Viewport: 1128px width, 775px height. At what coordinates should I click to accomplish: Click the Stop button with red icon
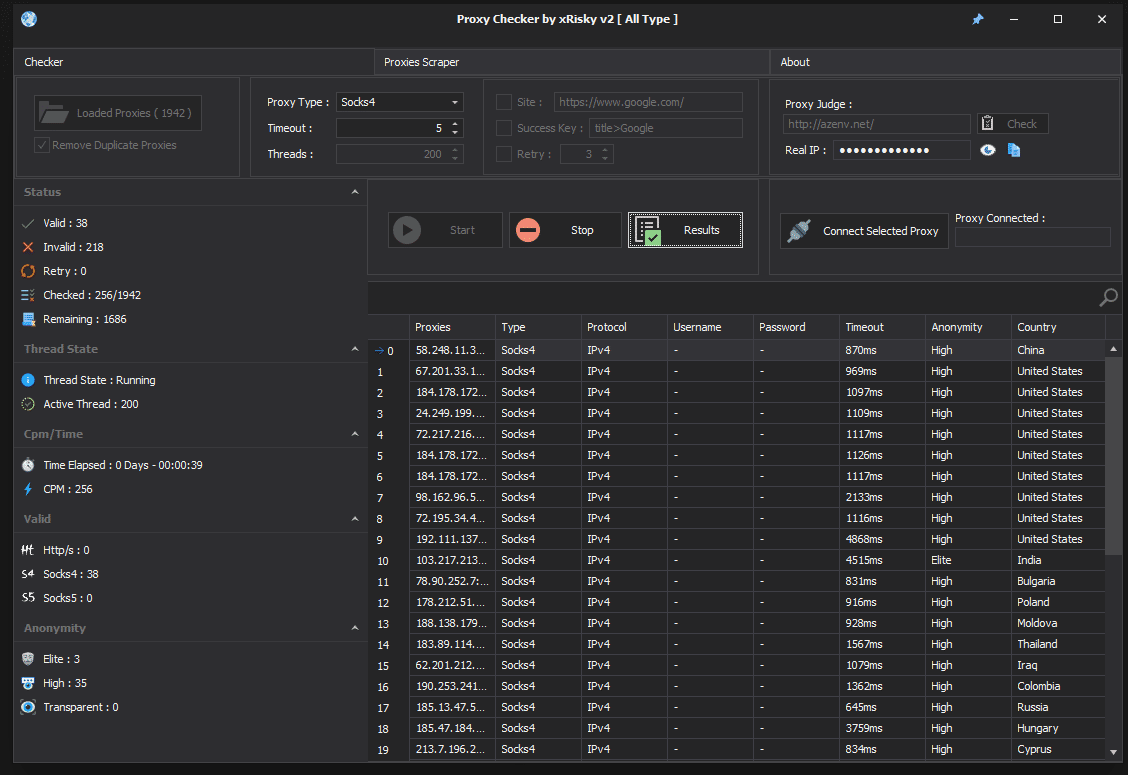pyautogui.click(x=565, y=230)
